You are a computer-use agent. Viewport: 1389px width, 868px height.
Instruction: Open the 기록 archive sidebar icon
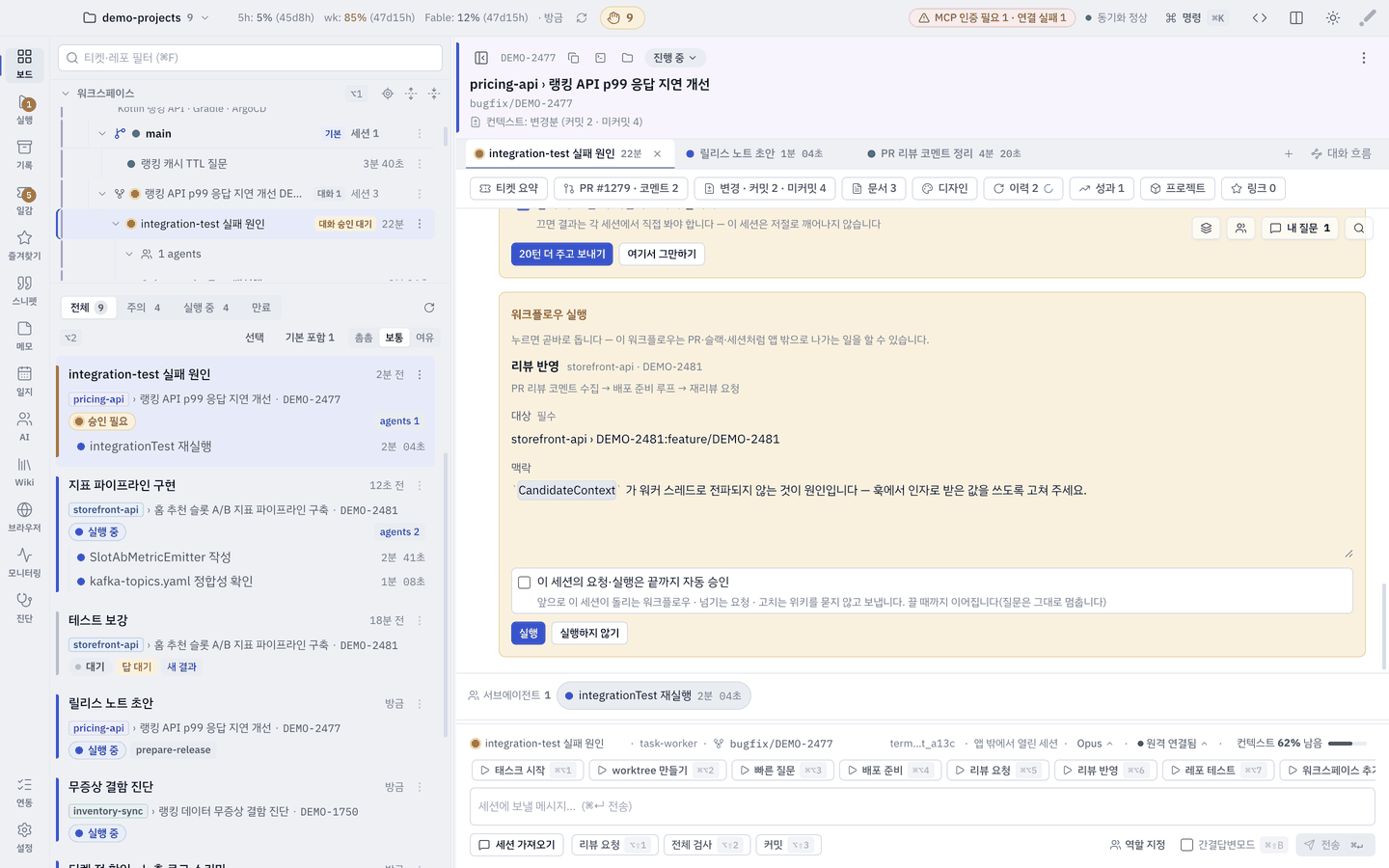click(x=24, y=154)
